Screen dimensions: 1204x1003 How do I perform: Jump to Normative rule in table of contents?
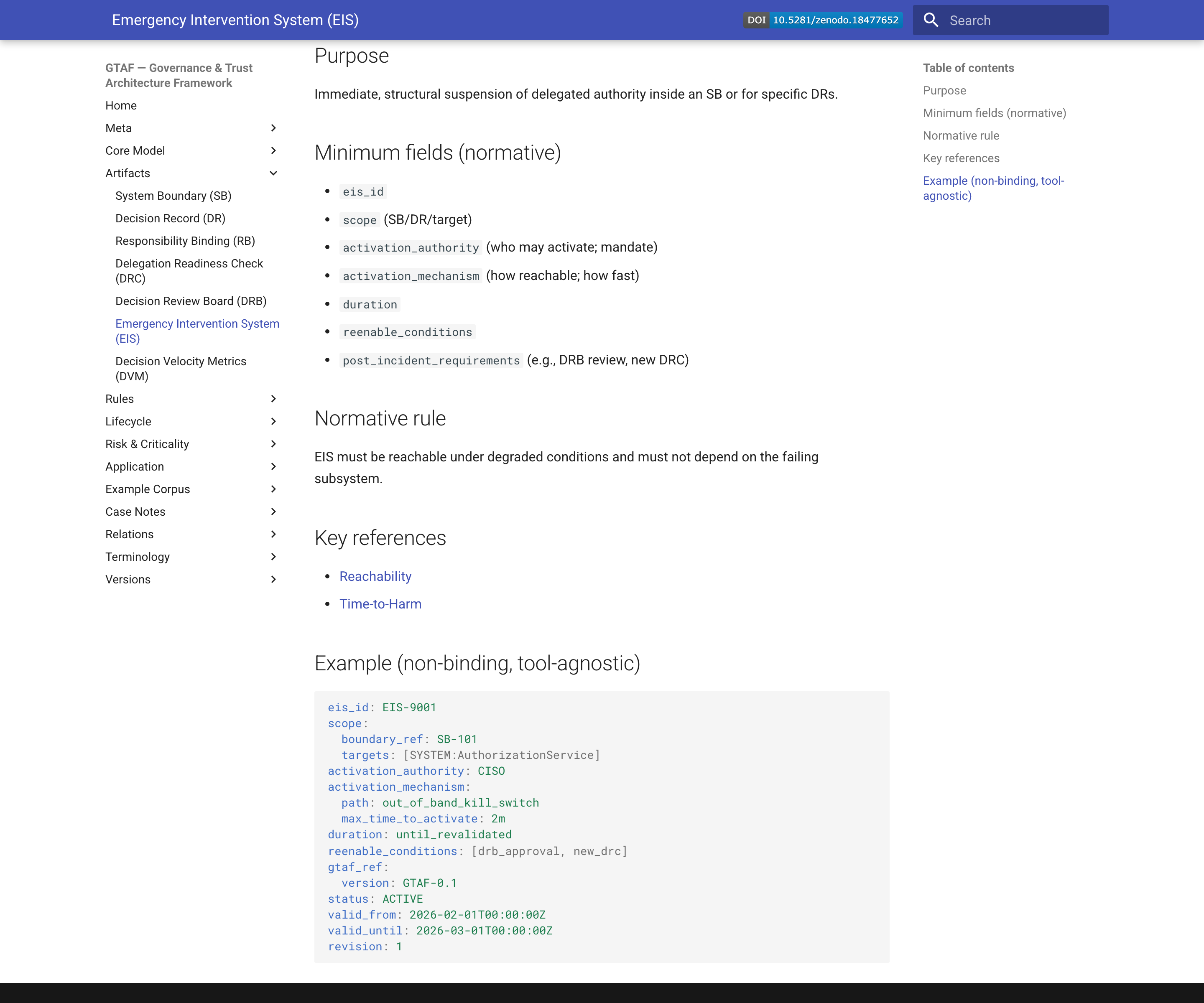click(961, 135)
